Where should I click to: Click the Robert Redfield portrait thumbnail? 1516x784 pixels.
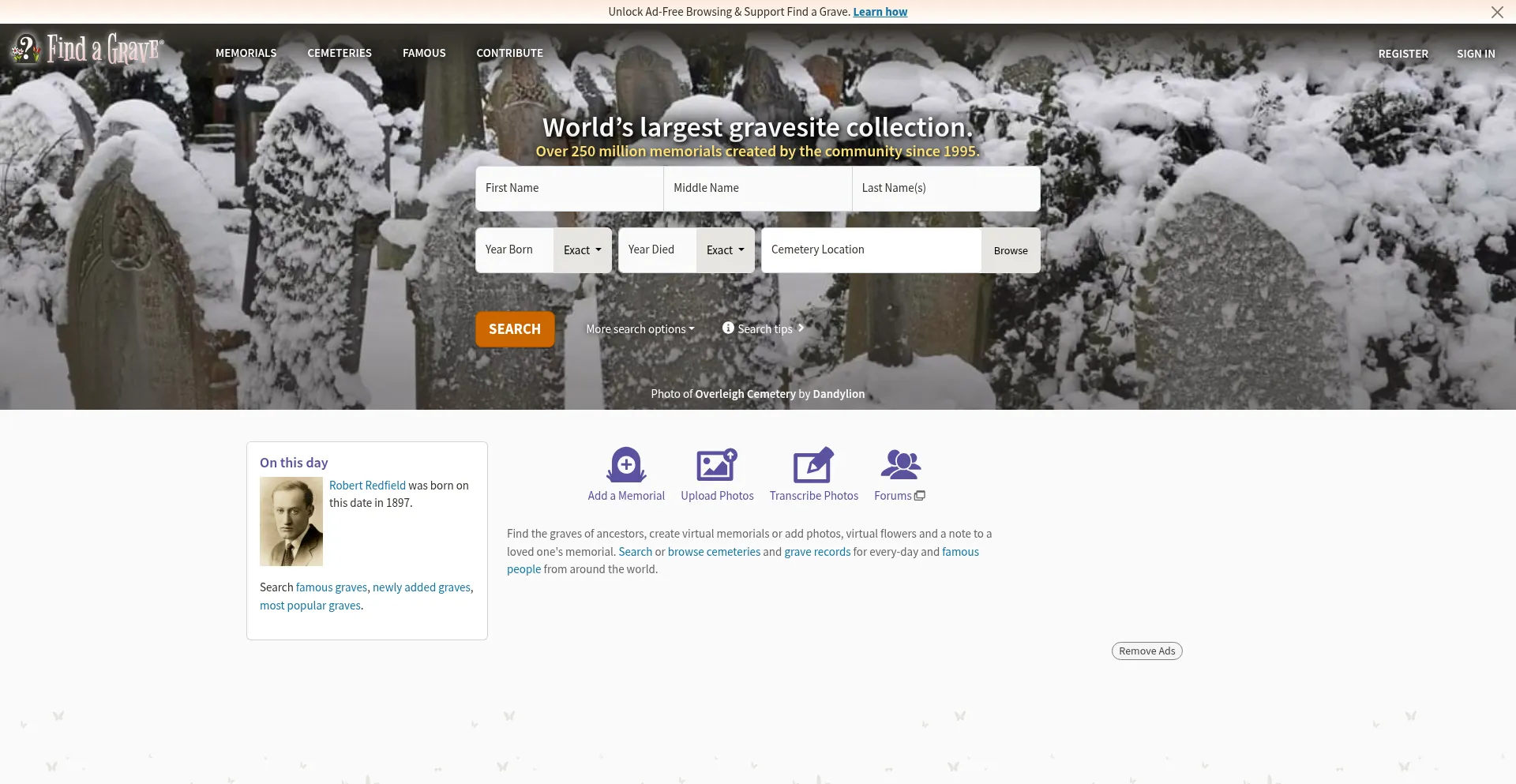pos(291,521)
